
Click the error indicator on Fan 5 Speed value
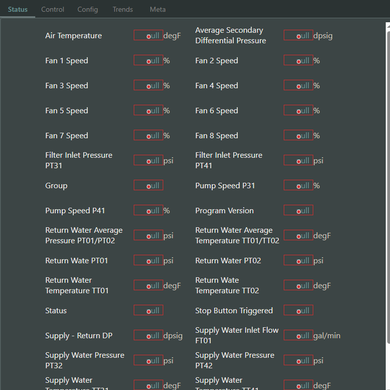tap(149, 111)
